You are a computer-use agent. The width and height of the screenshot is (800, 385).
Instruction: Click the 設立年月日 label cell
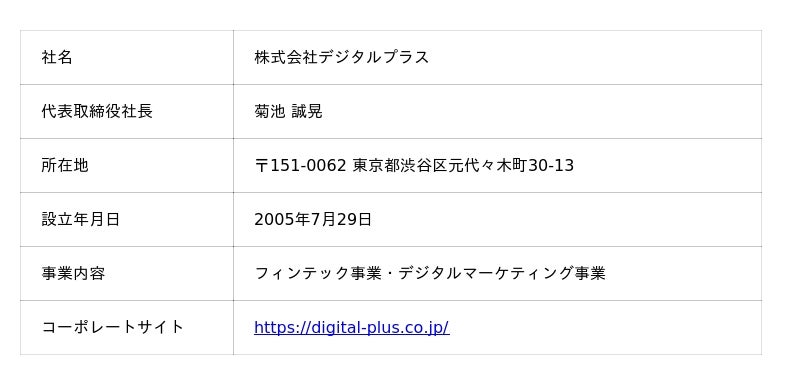click(x=127, y=219)
